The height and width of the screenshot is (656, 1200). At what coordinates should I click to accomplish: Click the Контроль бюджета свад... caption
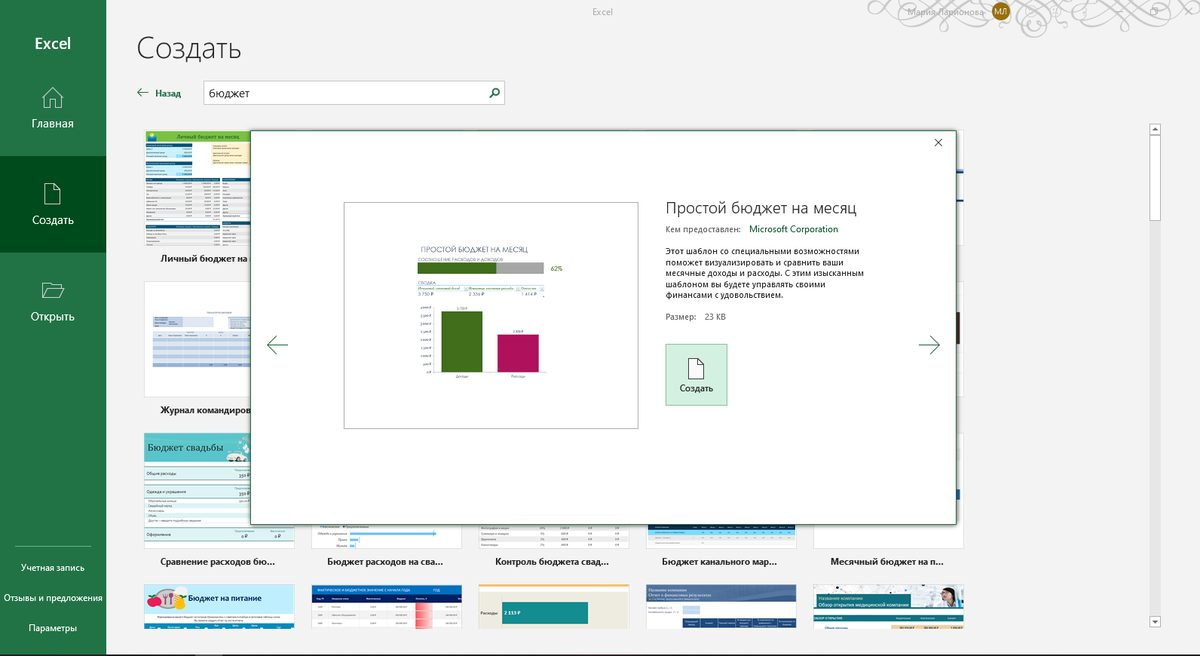point(553,562)
